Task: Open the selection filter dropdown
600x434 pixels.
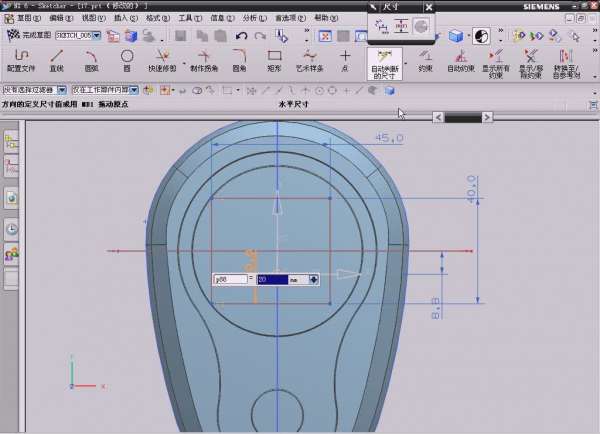Action: (x=64, y=90)
